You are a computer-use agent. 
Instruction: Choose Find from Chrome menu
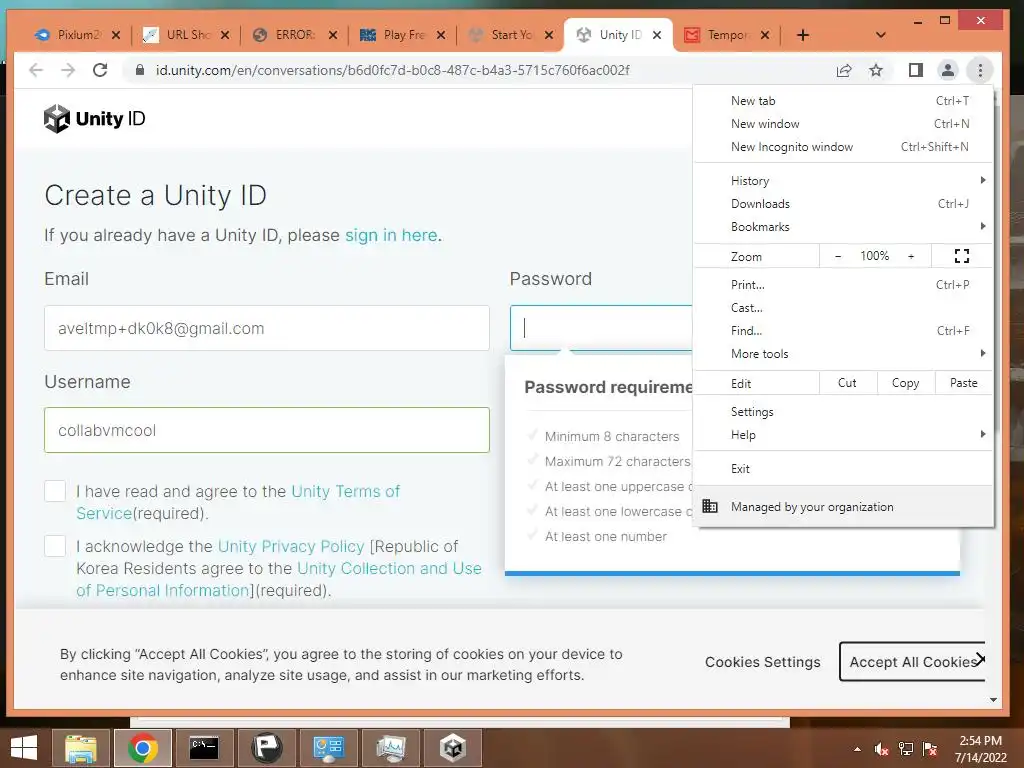point(842,330)
